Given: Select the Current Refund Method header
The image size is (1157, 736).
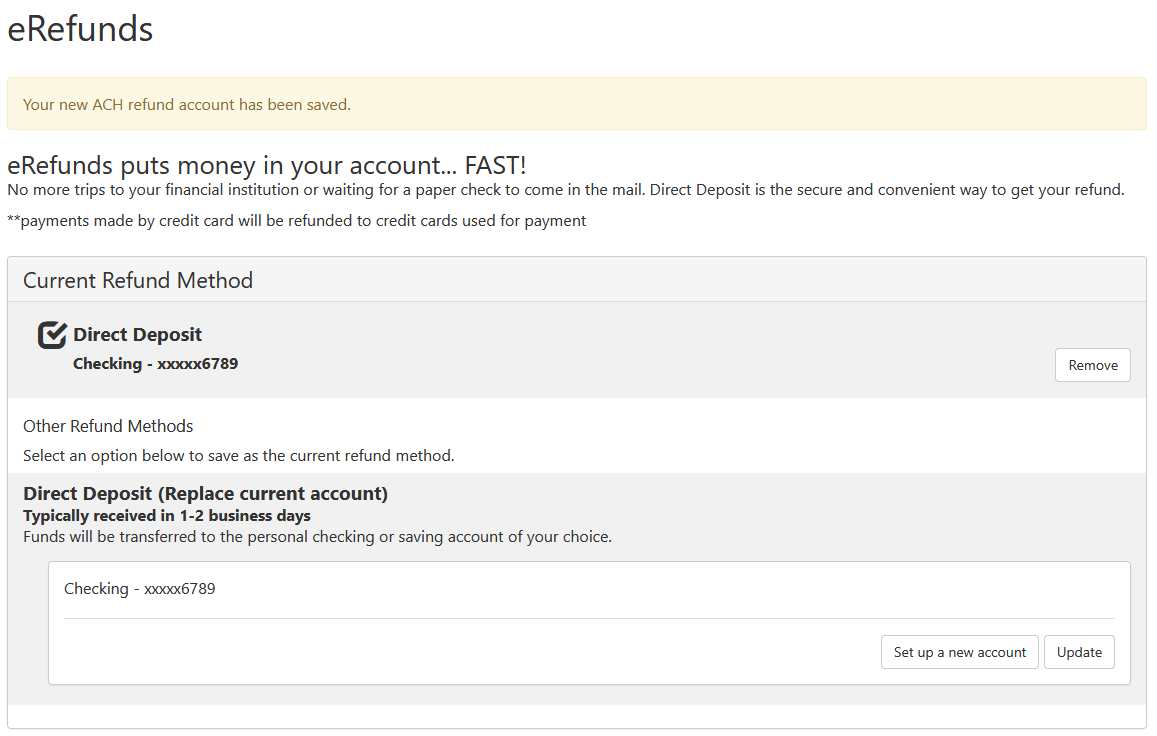Looking at the screenshot, I should [138, 280].
